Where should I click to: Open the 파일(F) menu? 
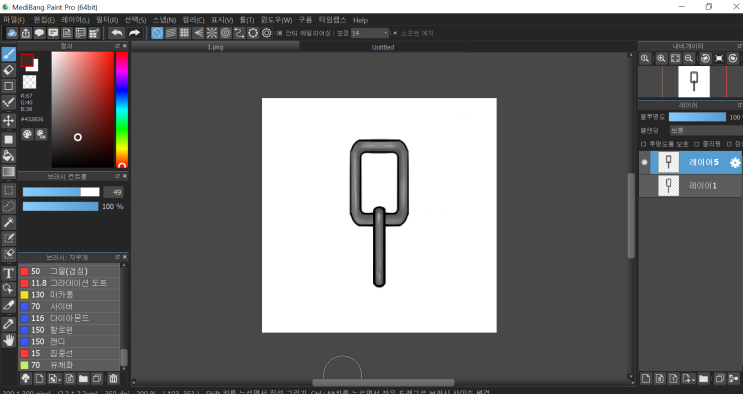point(14,20)
